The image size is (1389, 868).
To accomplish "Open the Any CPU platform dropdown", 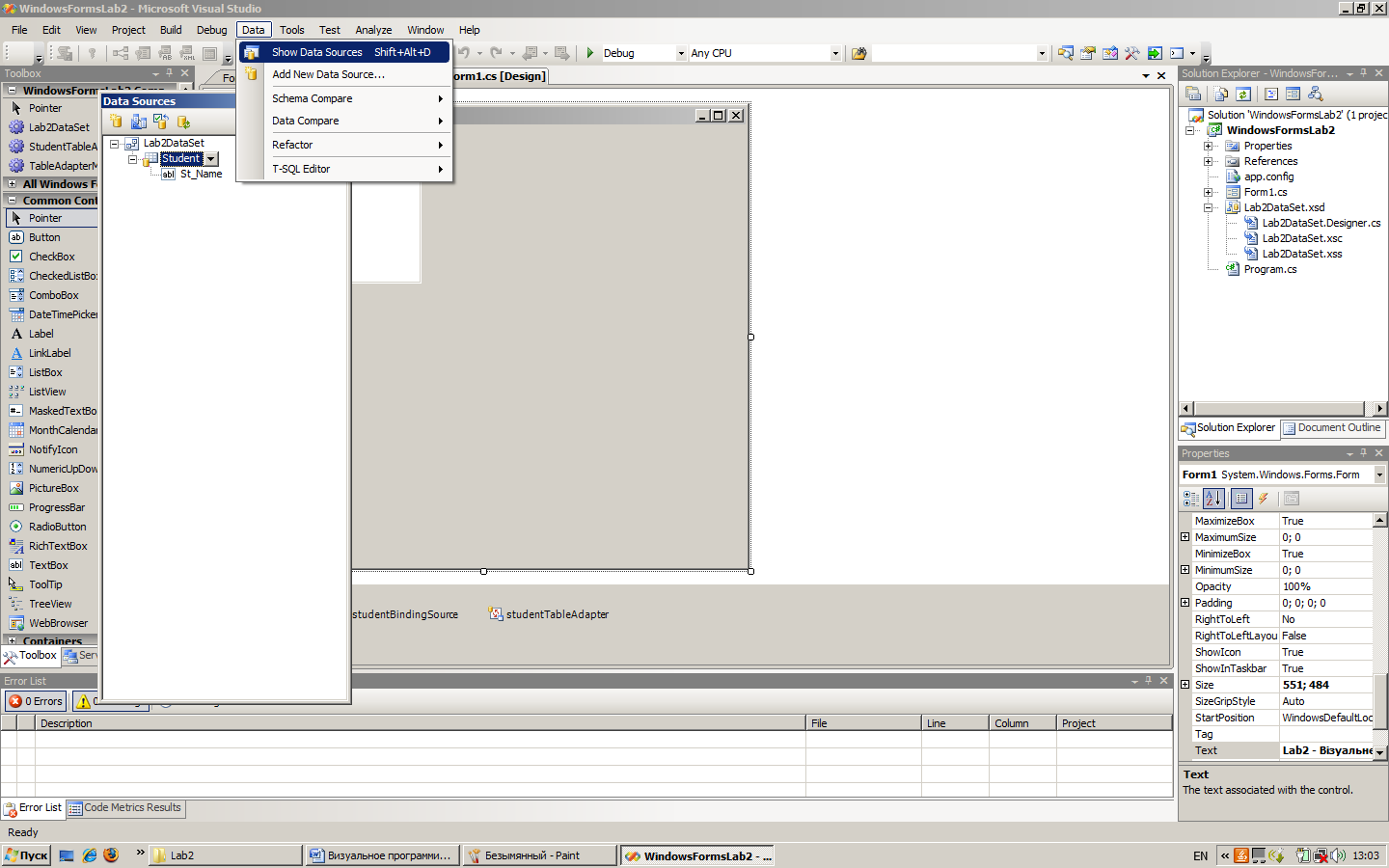I will tap(835, 53).
